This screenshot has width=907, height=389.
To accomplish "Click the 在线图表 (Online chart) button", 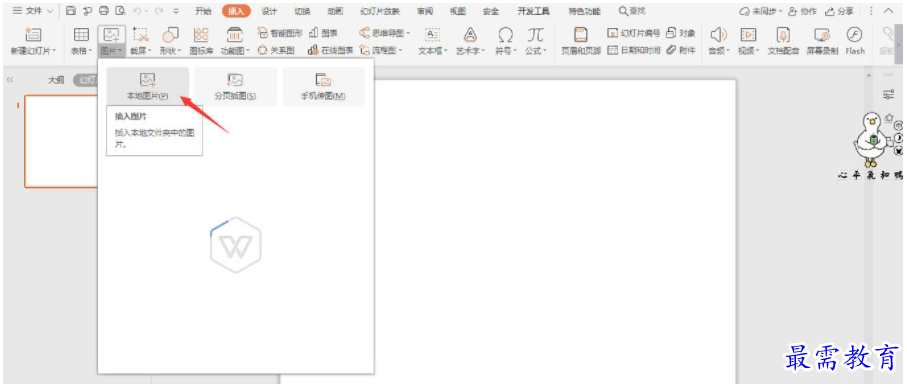I will pos(330,50).
